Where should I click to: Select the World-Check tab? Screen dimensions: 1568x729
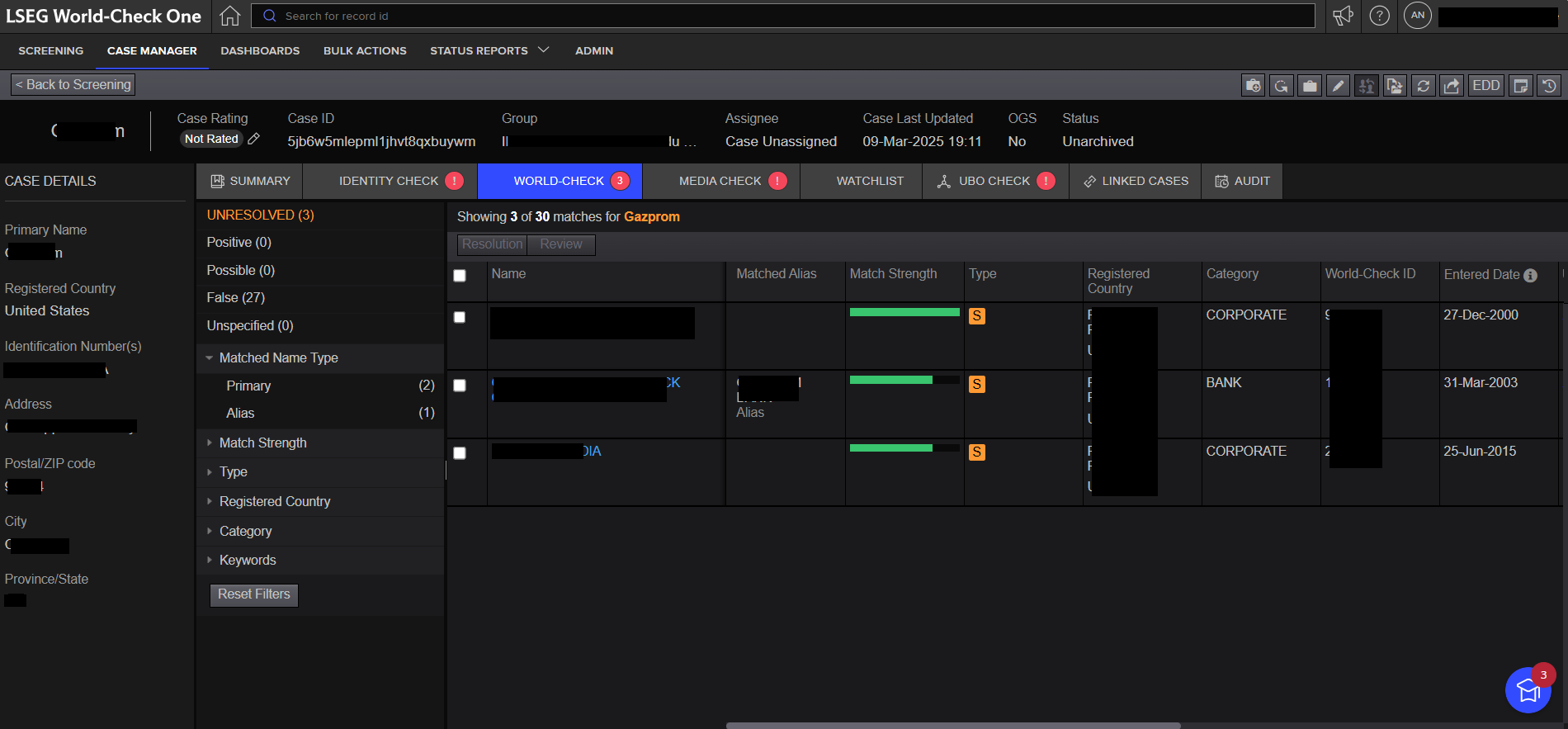pyautogui.click(x=560, y=181)
